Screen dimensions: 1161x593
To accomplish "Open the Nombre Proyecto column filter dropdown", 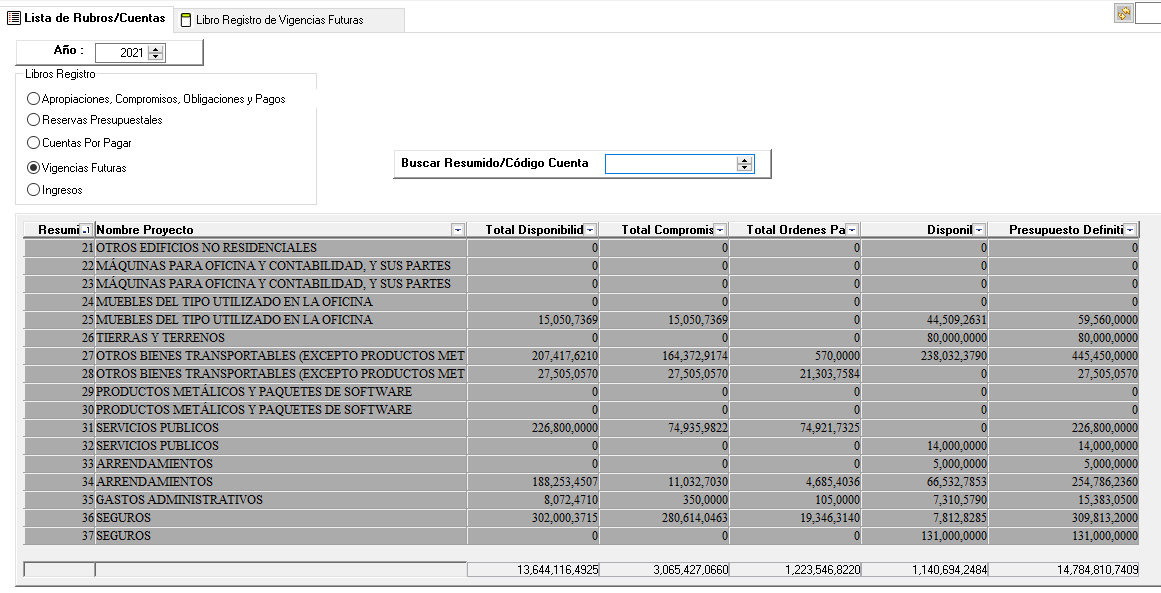I will coord(458,230).
